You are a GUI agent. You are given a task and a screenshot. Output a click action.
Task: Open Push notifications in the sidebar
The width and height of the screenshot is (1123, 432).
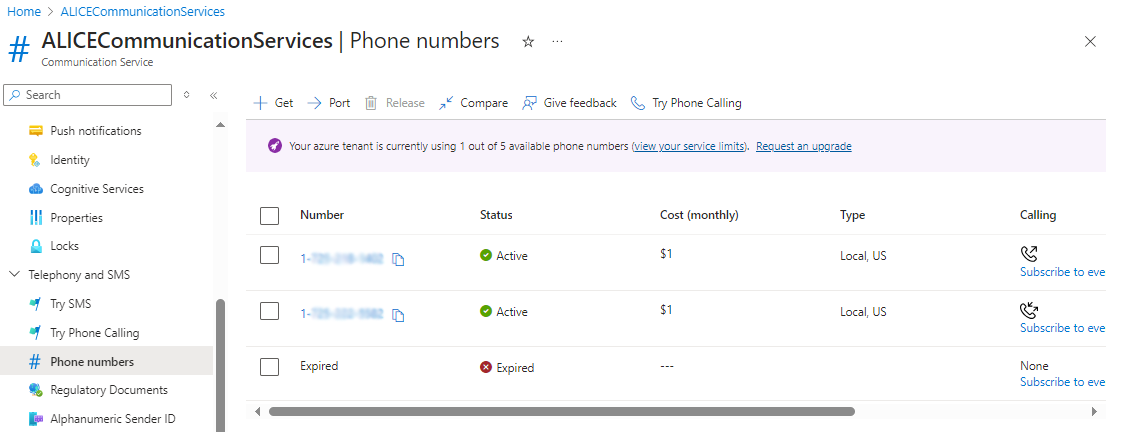96,131
